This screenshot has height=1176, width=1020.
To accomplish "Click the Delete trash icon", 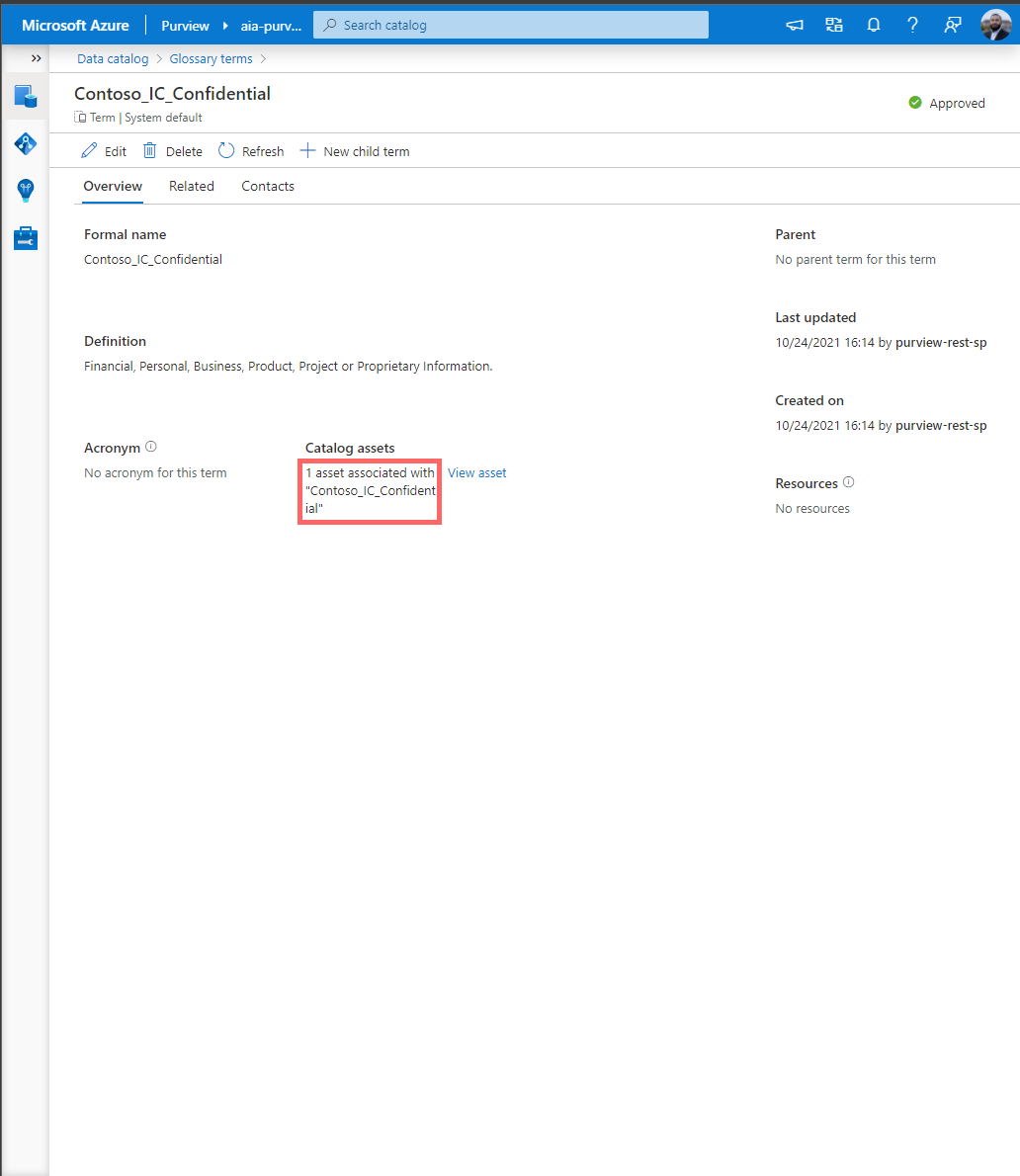I will [150, 151].
